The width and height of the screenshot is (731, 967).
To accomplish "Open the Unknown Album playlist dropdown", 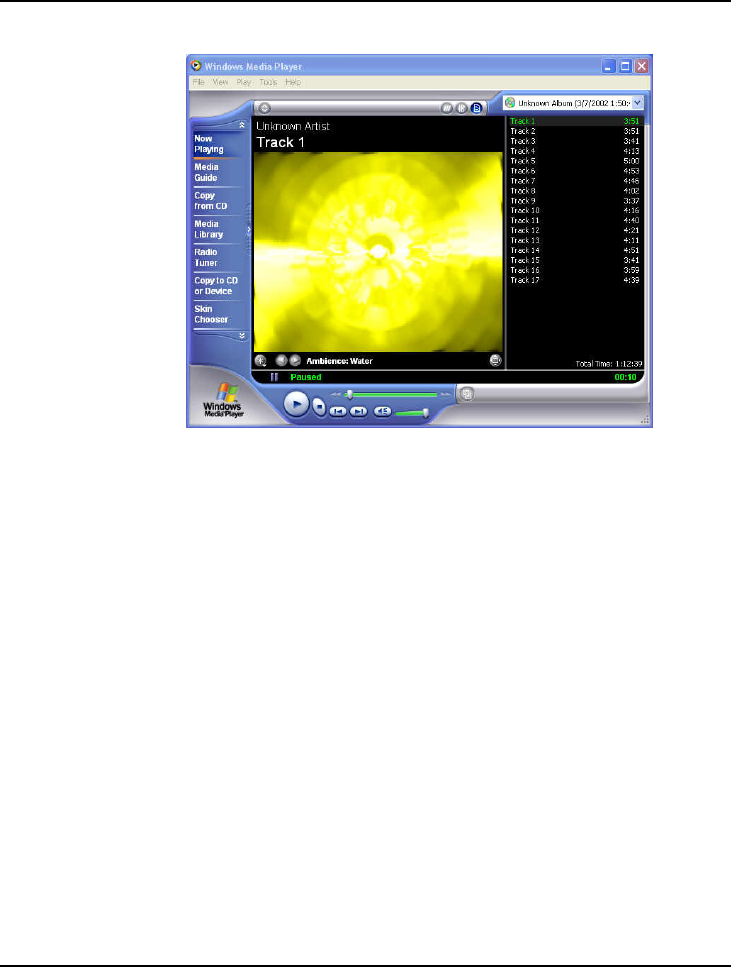I will (574, 103).
